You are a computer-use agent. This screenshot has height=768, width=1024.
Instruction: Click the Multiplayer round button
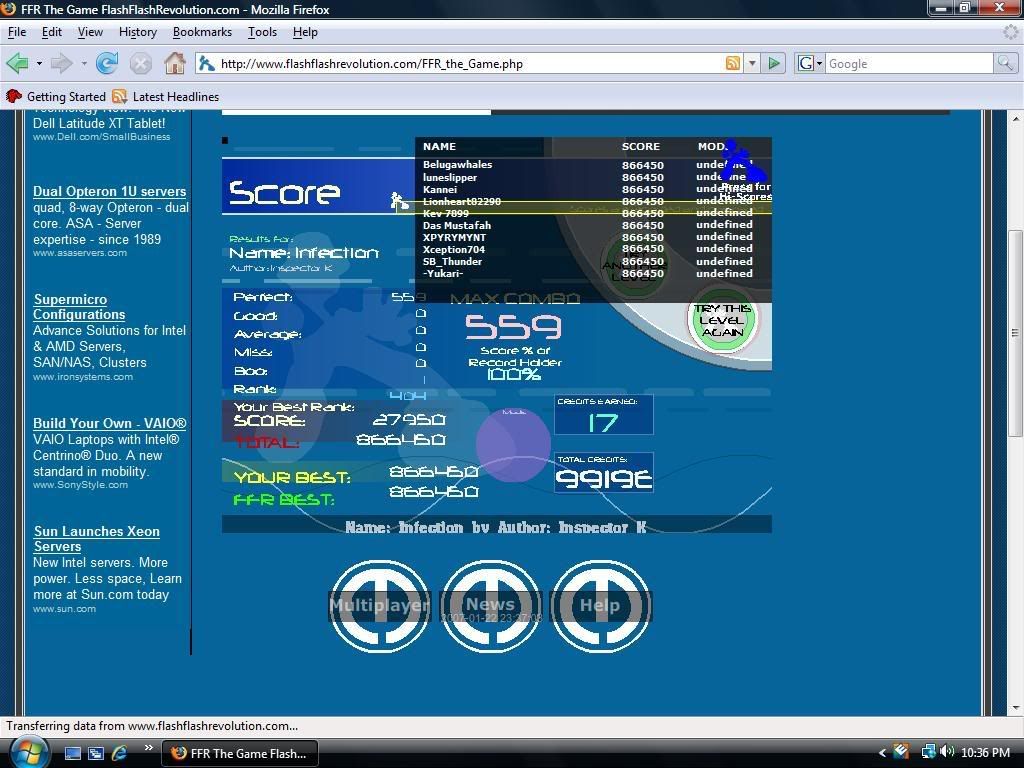click(x=380, y=605)
